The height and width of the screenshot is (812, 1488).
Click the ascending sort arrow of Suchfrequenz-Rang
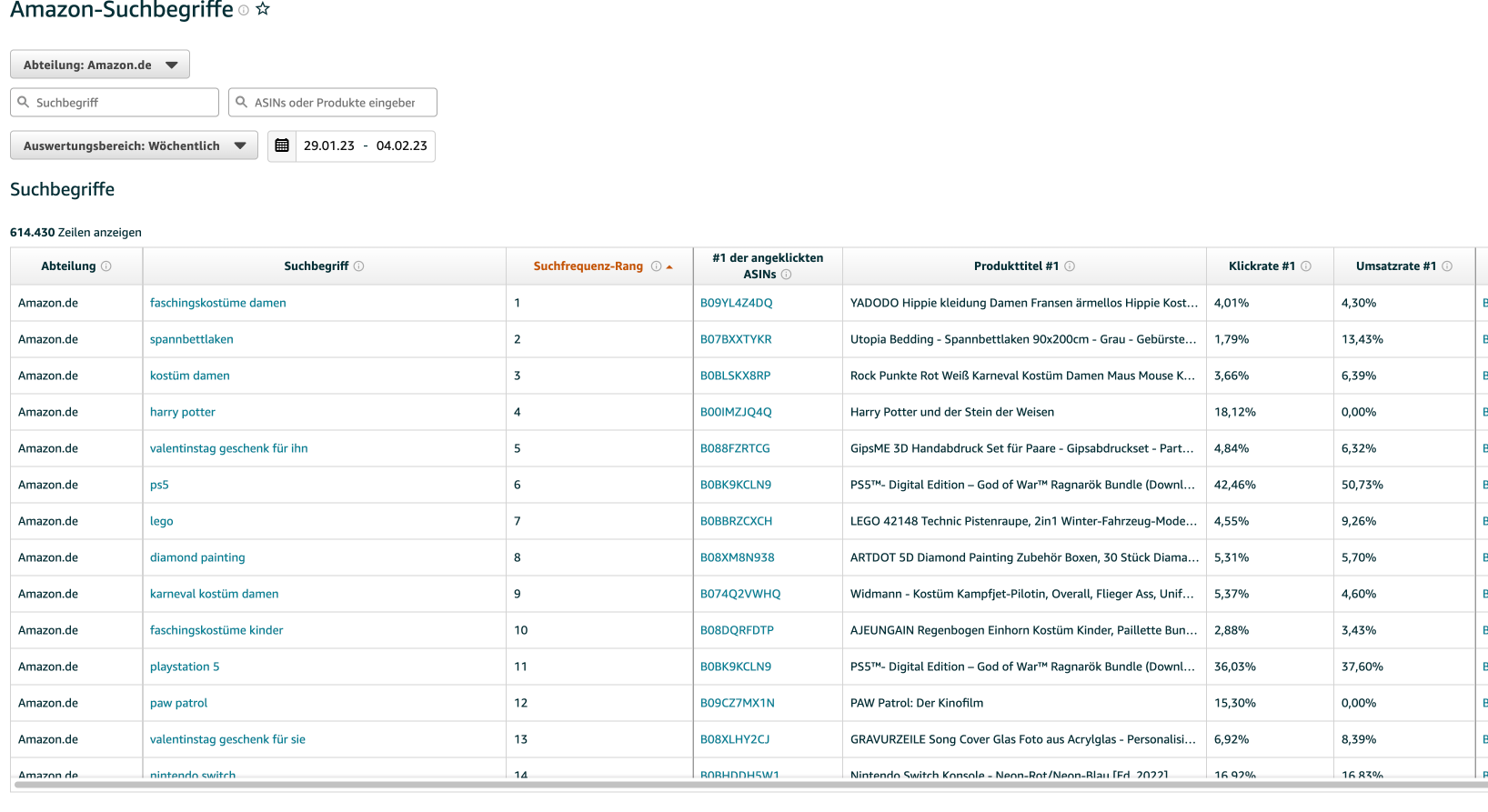point(669,266)
